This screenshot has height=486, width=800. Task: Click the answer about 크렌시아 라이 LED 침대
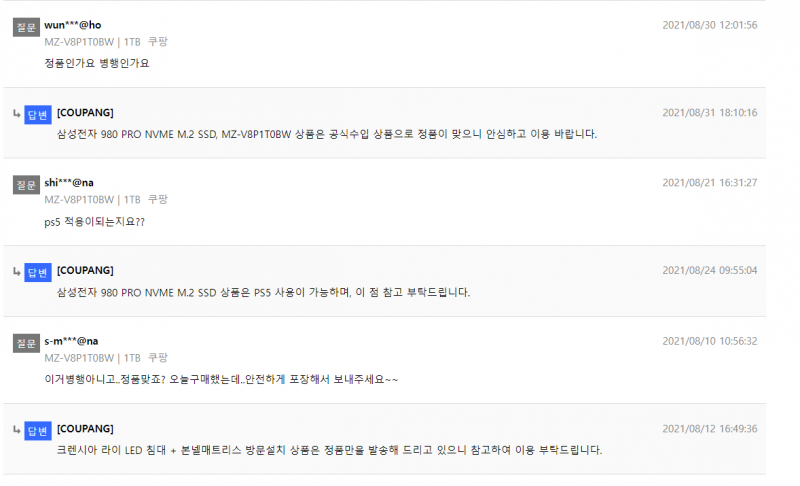(x=330, y=450)
